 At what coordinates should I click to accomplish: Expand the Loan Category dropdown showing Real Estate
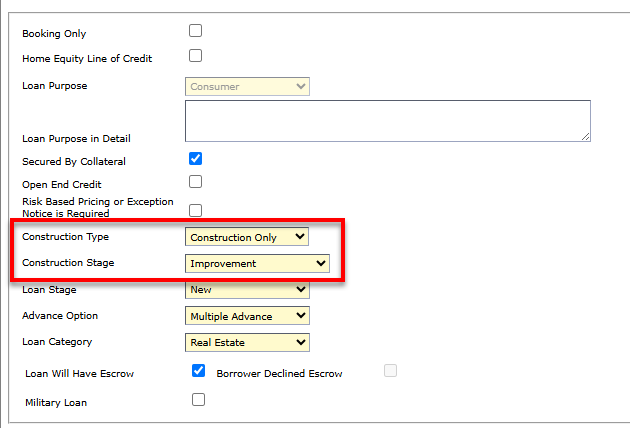[x=247, y=342]
